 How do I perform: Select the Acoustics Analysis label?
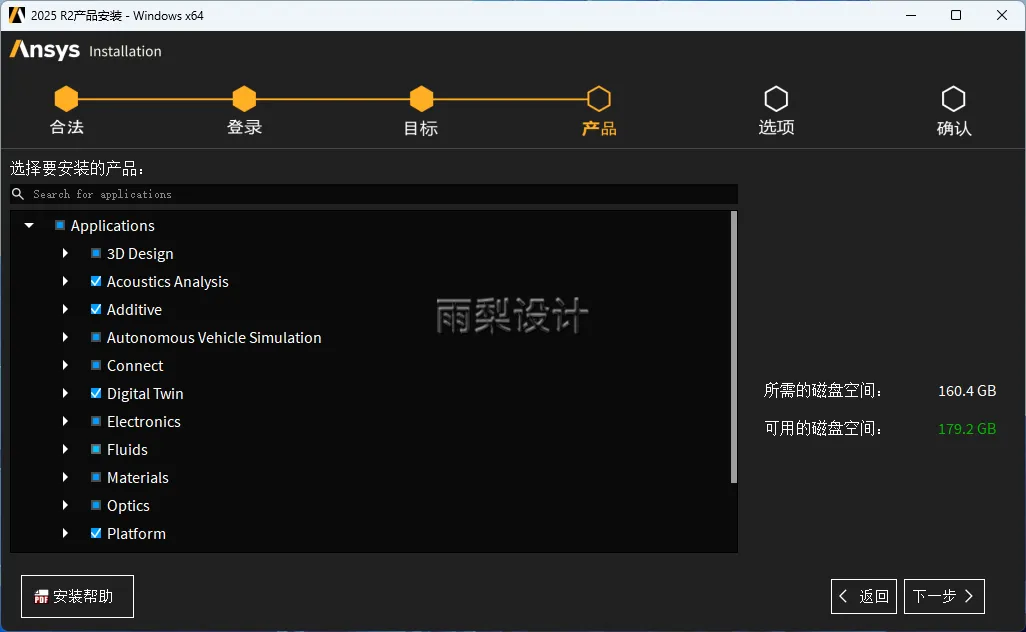click(168, 281)
